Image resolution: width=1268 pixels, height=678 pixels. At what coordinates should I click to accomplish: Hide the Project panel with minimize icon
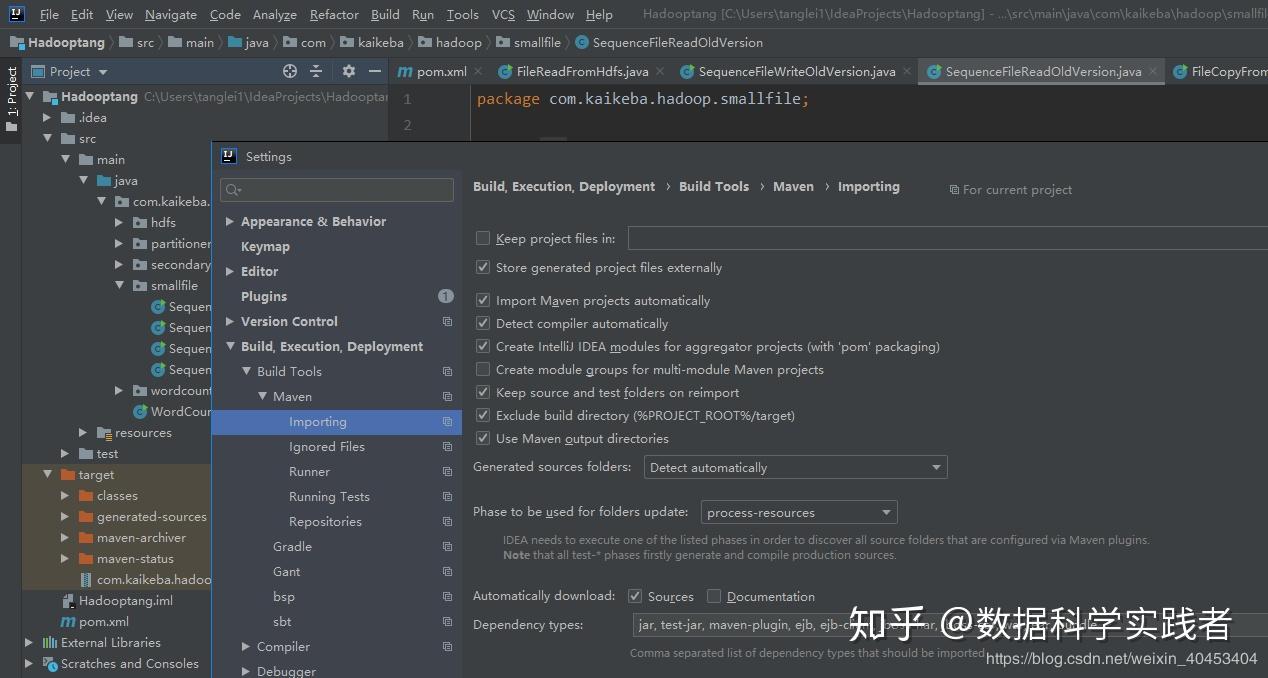tap(374, 71)
